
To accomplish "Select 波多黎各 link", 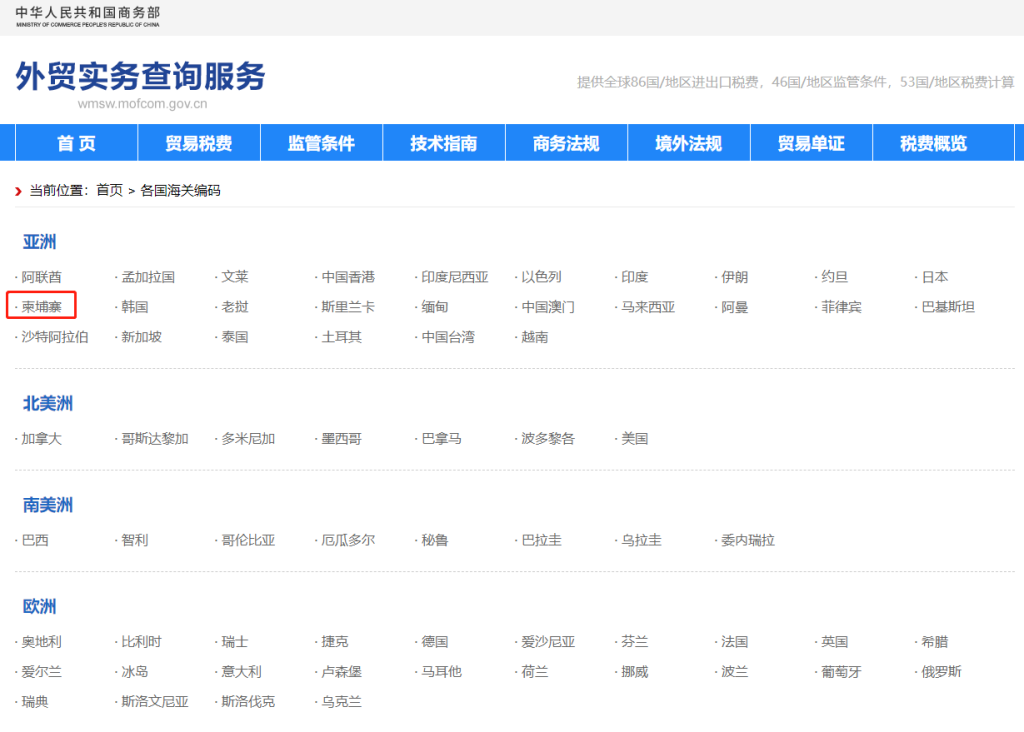I will [x=548, y=439].
